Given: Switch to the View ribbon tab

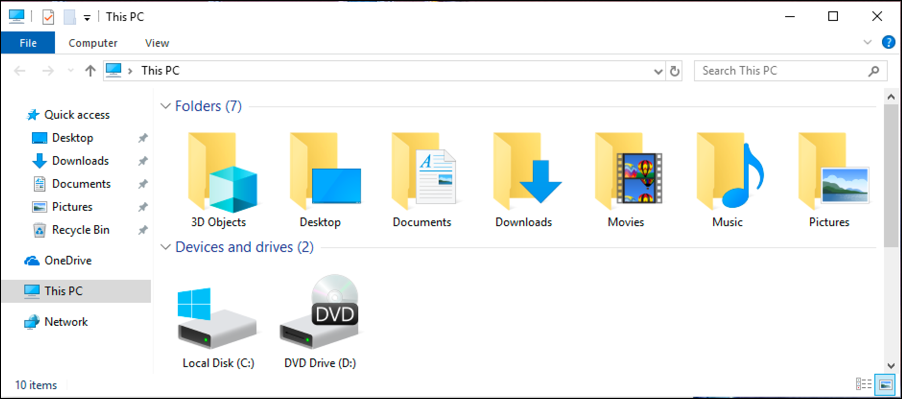Looking at the screenshot, I should click(157, 43).
